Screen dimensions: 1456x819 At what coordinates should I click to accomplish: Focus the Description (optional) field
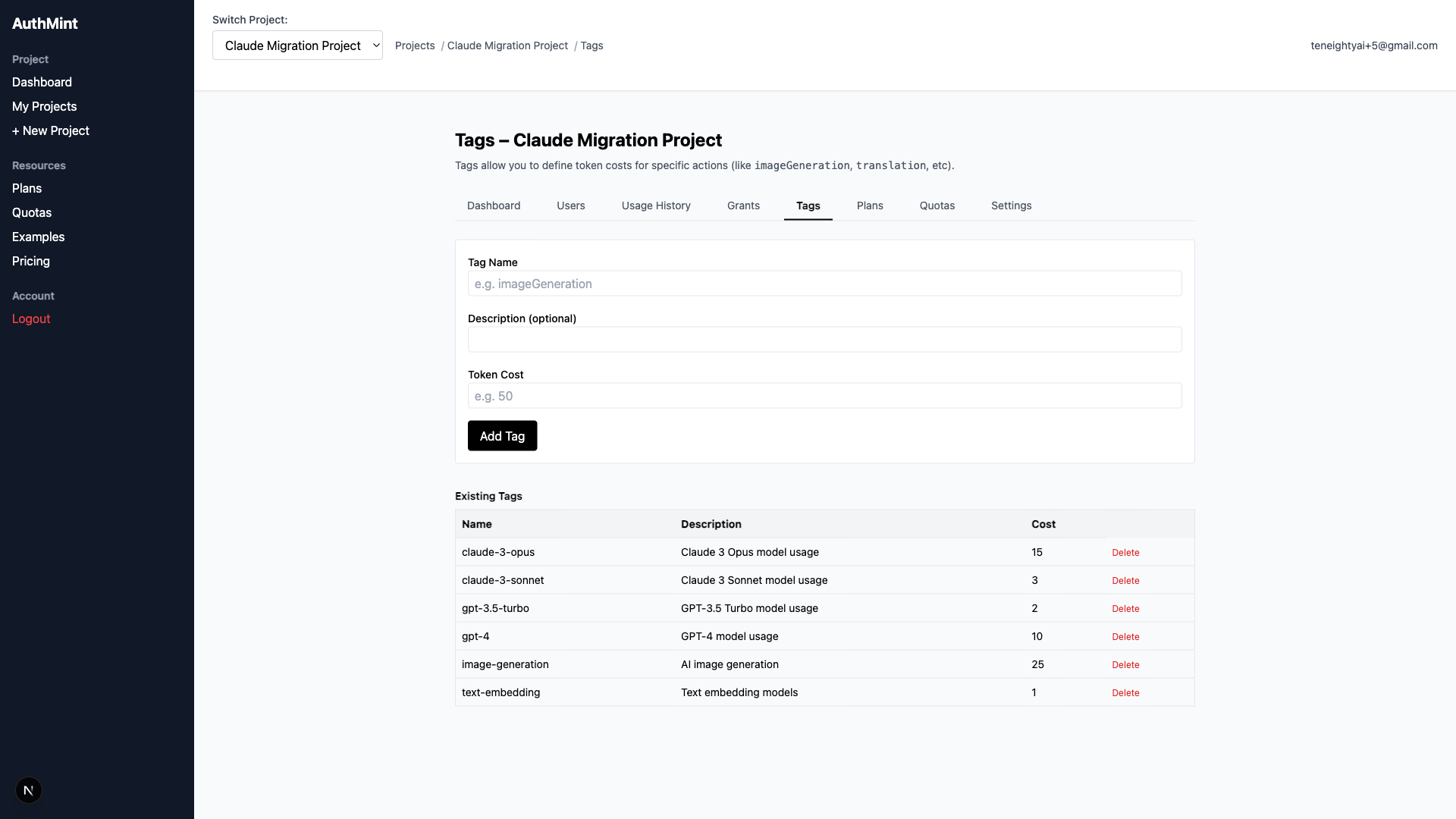pyautogui.click(x=825, y=340)
